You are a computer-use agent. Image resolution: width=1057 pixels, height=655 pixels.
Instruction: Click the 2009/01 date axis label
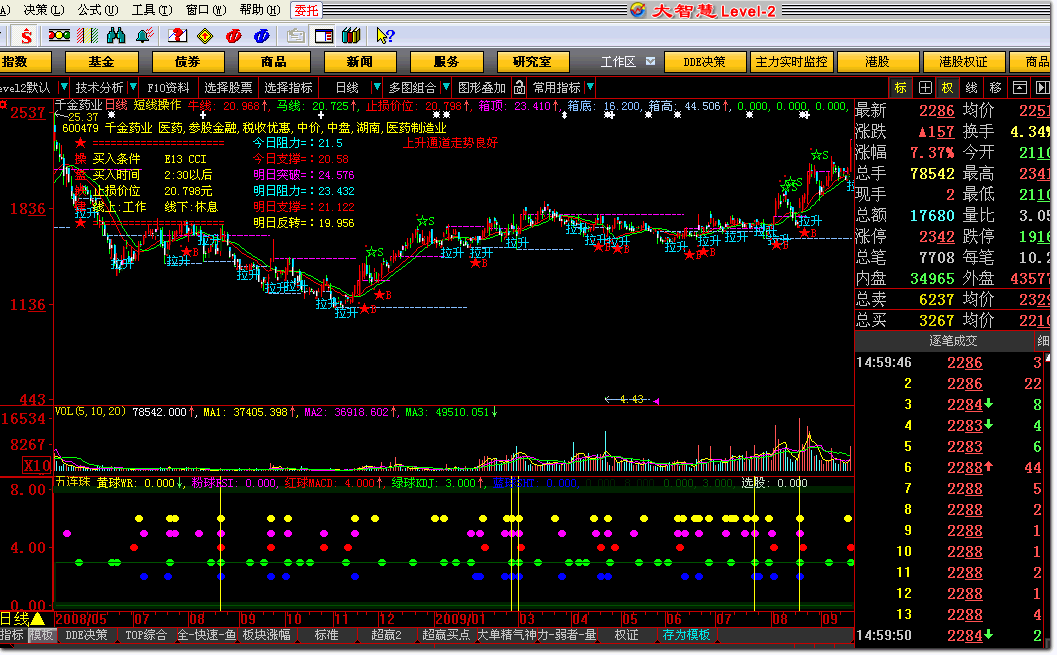point(460,619)
